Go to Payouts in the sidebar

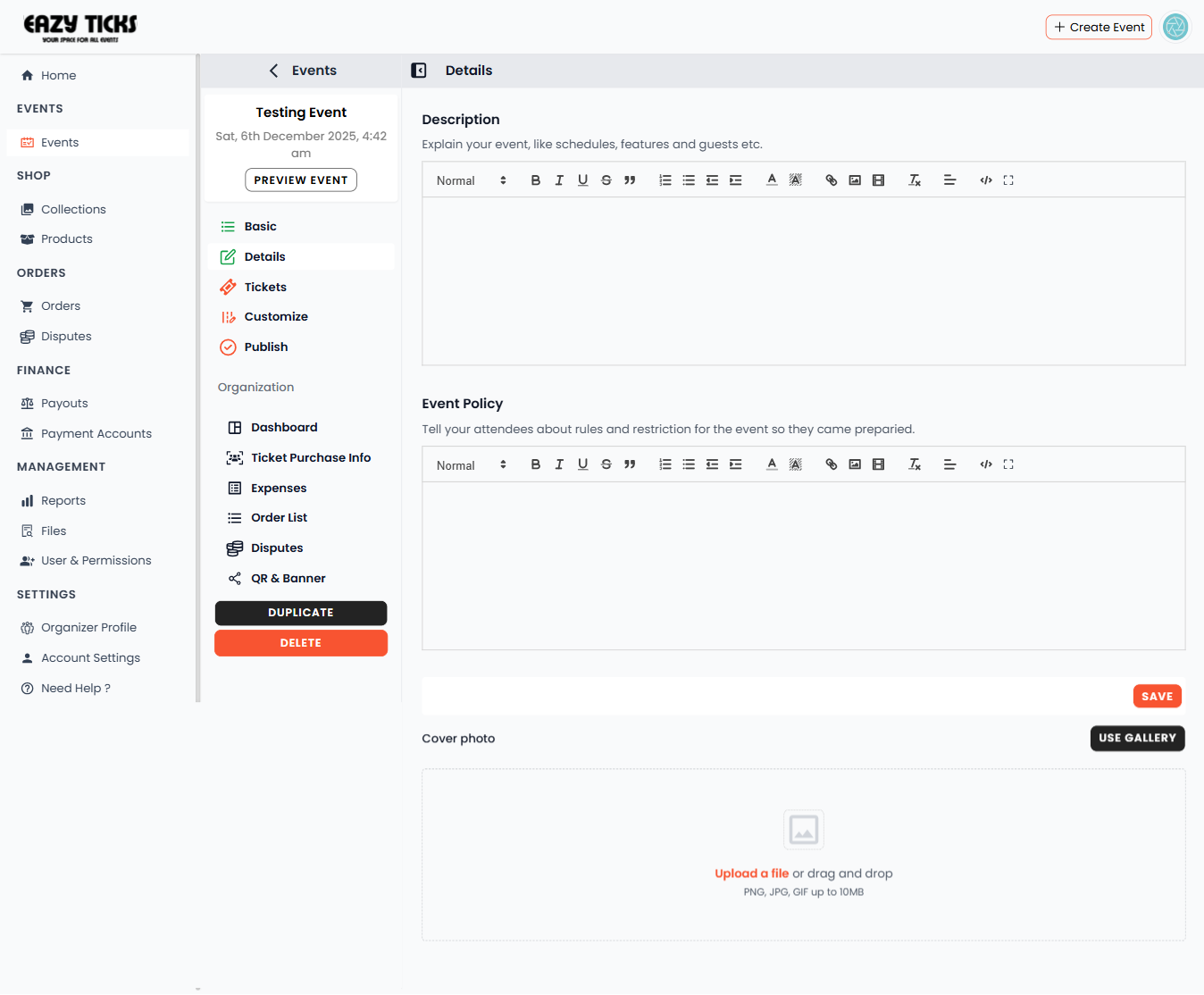pos(64,403)
